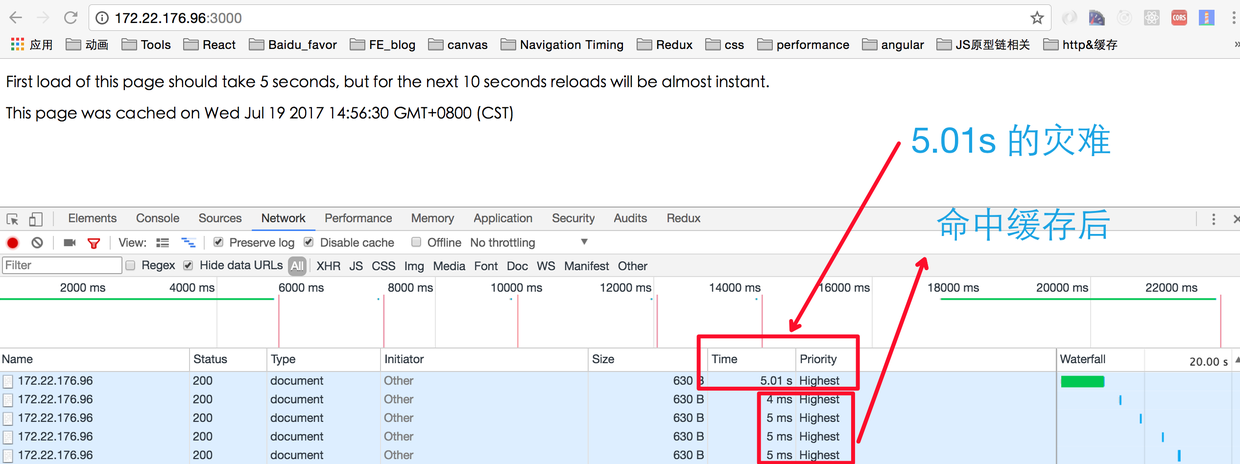Viewport: 1240px width, 464px height.
Task: Select the All request type filter
Action: click(297, 266)
